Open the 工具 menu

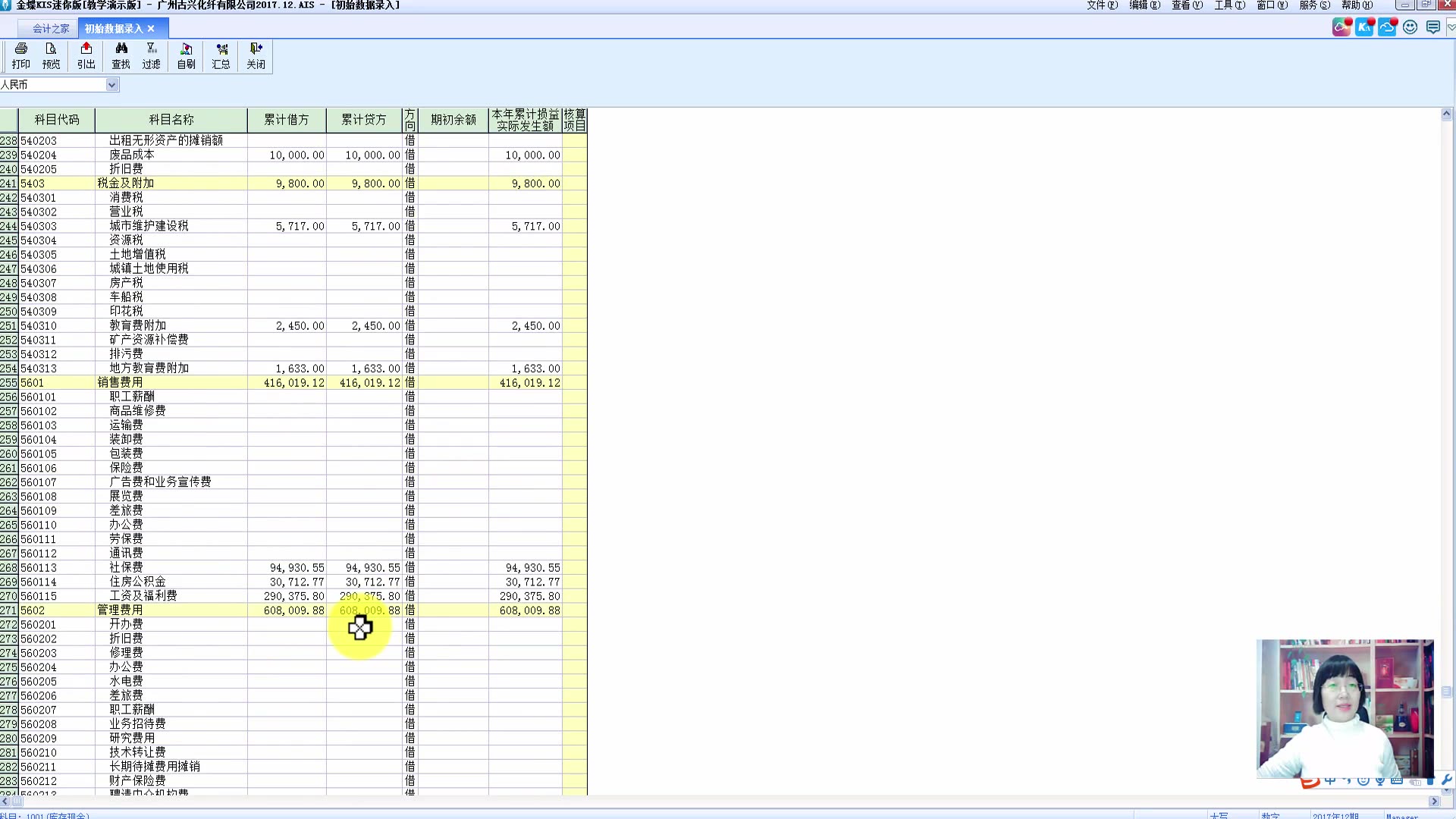click(1228, 5)
